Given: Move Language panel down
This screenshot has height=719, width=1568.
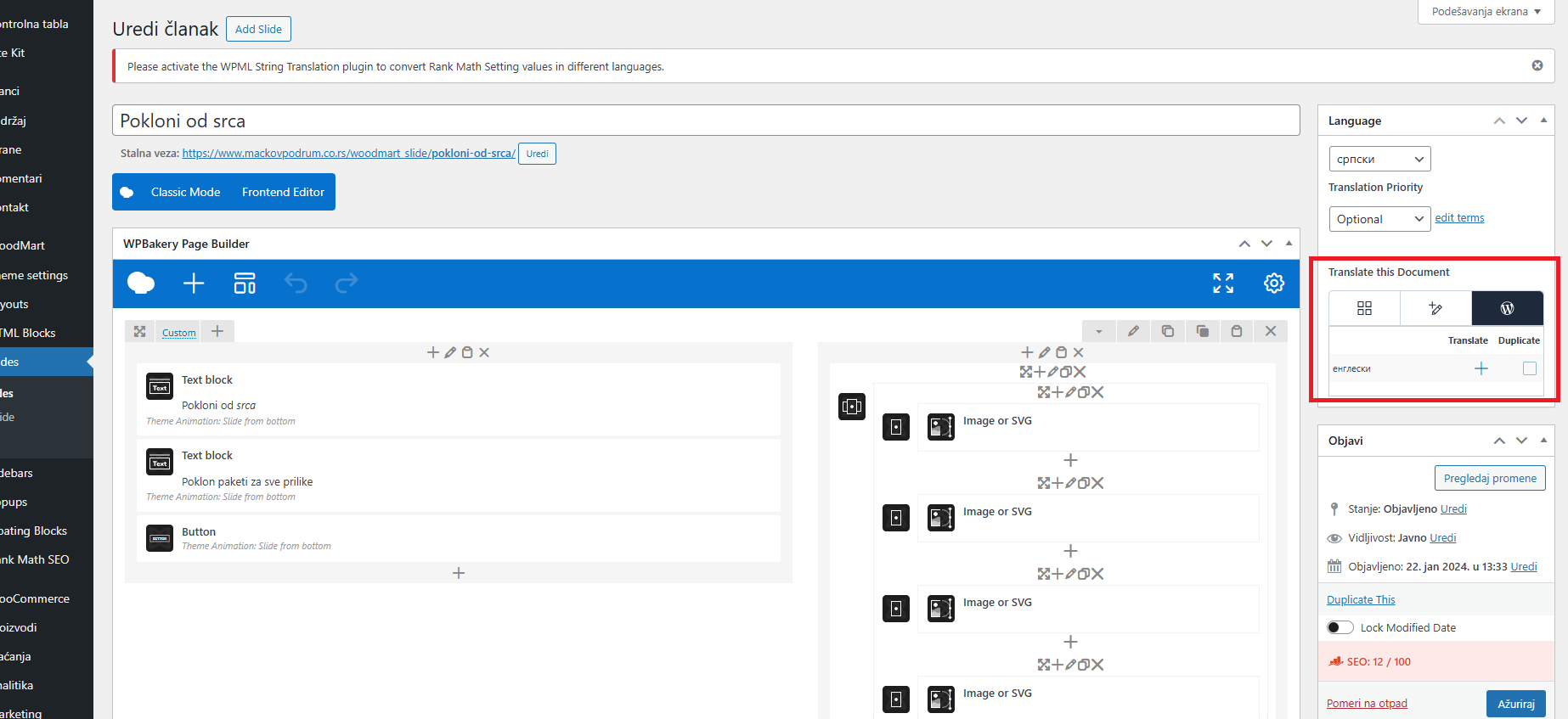Looking at the screenshot, I should (1521, 121).
